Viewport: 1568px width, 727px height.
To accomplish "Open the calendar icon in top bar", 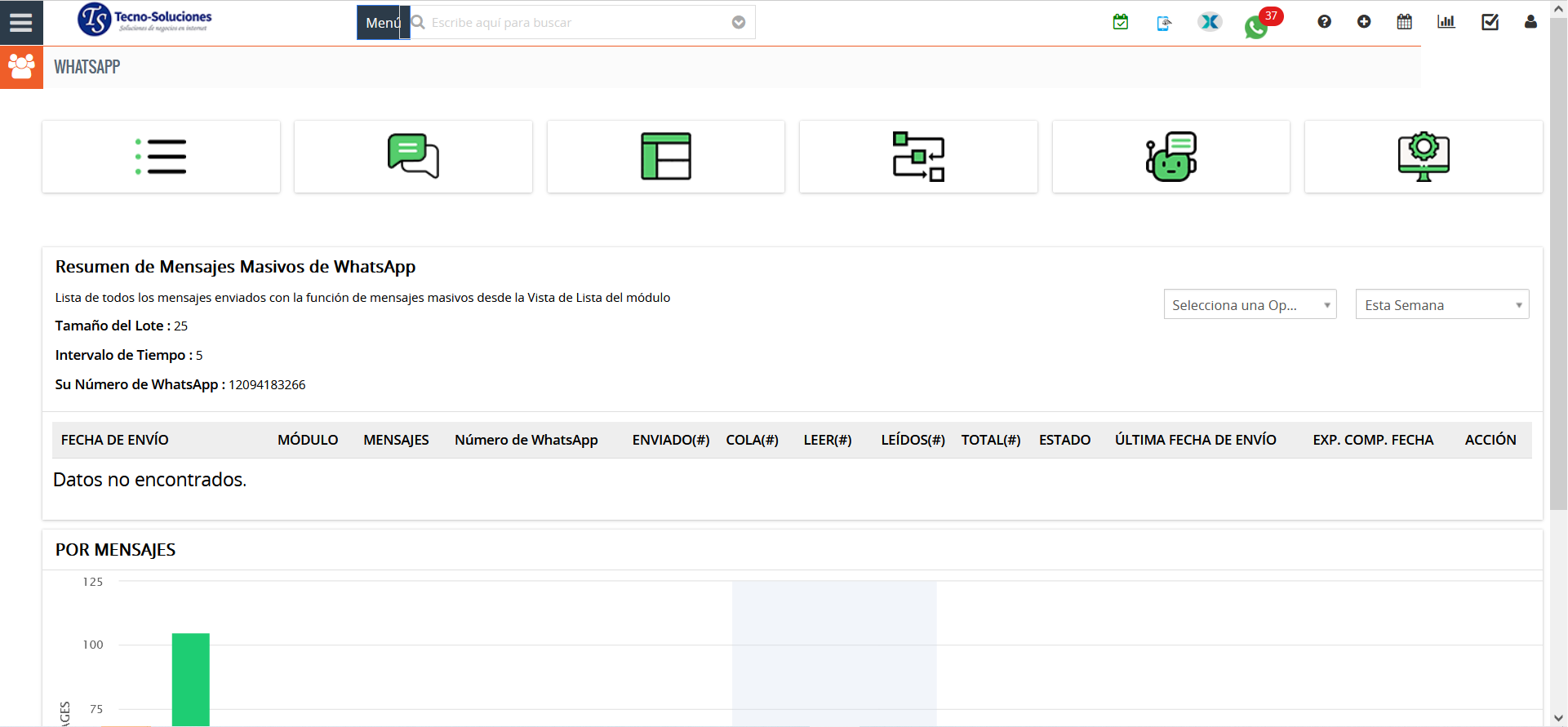I will click(1404, 22).
